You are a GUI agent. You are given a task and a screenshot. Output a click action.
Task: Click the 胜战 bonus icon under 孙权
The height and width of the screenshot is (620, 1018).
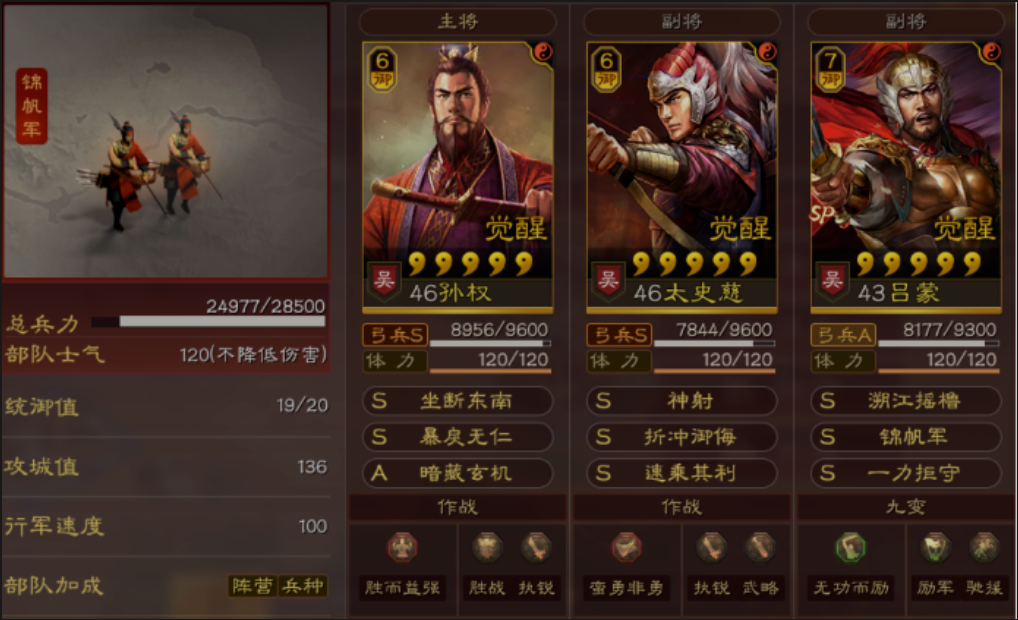(487, 547)
